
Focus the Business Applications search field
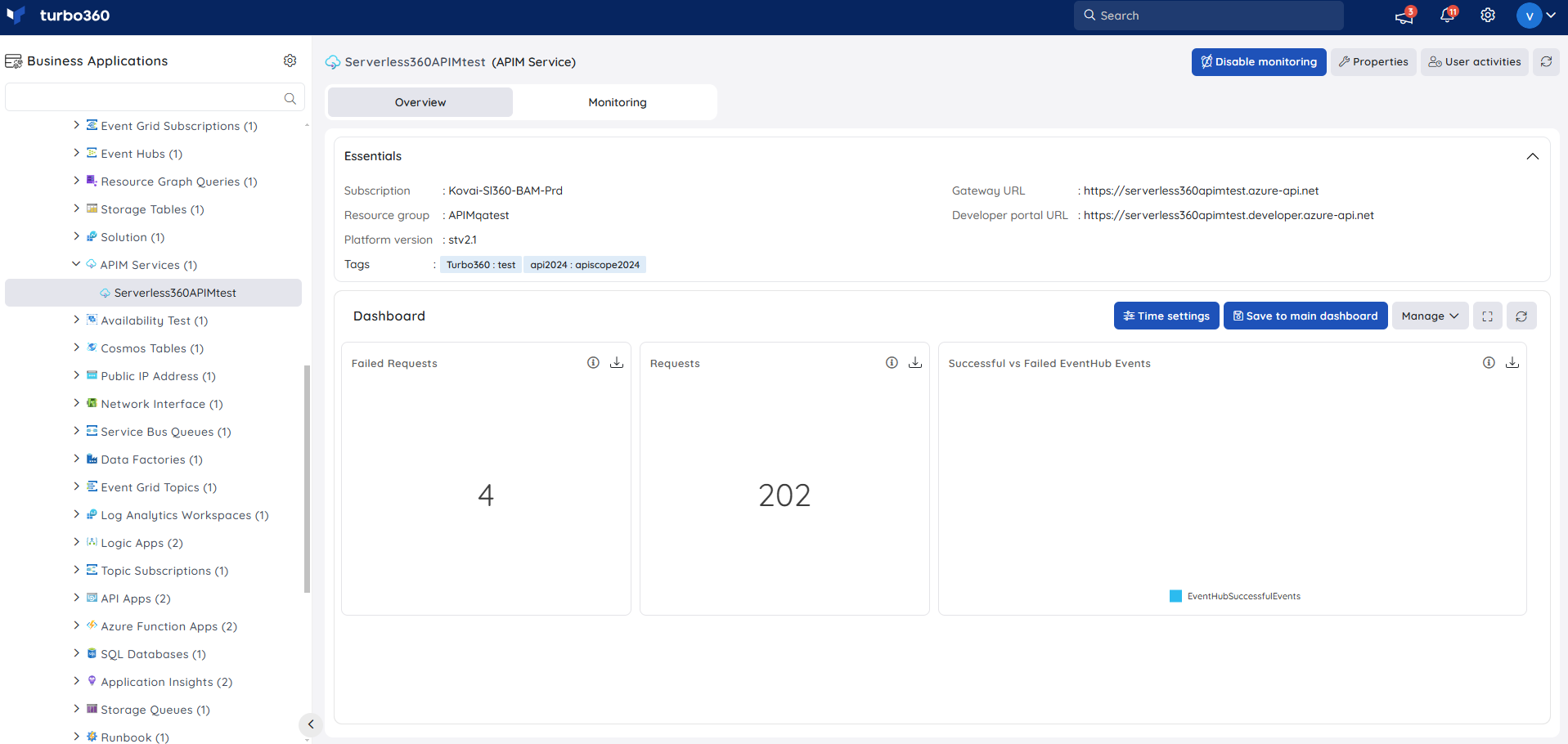[x=155, y=97]
